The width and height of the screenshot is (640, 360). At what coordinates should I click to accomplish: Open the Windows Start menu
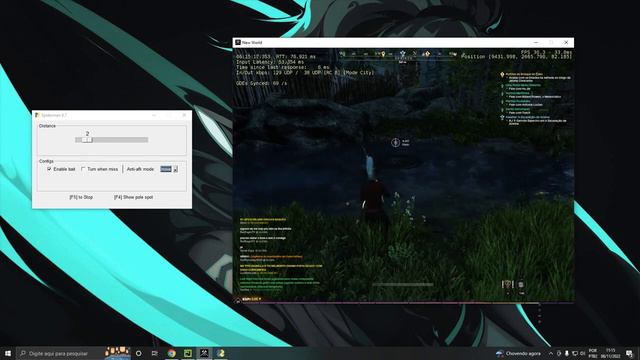pos(7,353)
